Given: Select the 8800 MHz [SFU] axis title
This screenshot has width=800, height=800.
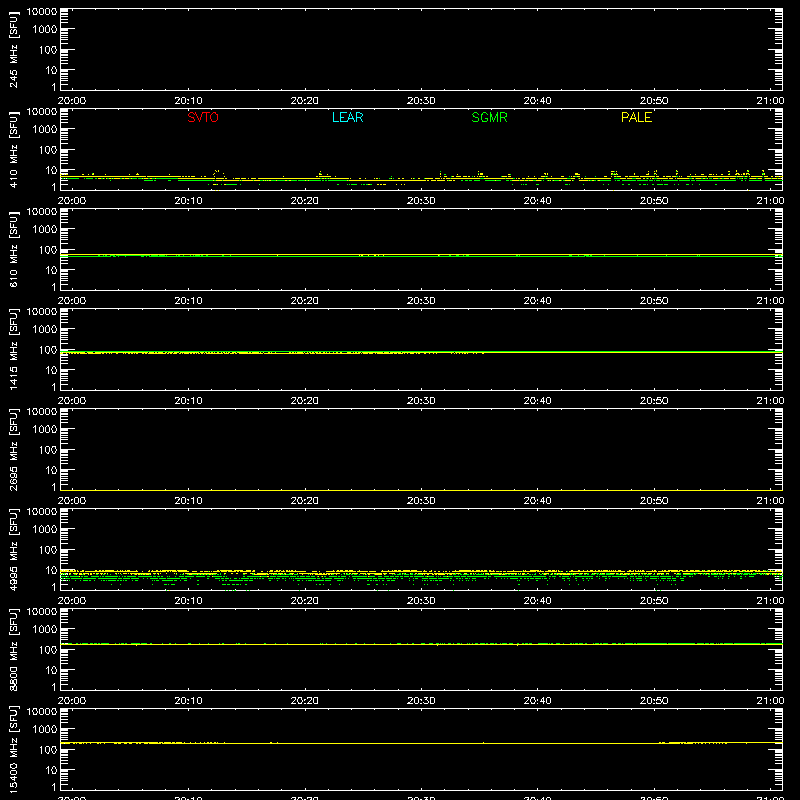Looking at the screenshot, I should coord(13,649).
